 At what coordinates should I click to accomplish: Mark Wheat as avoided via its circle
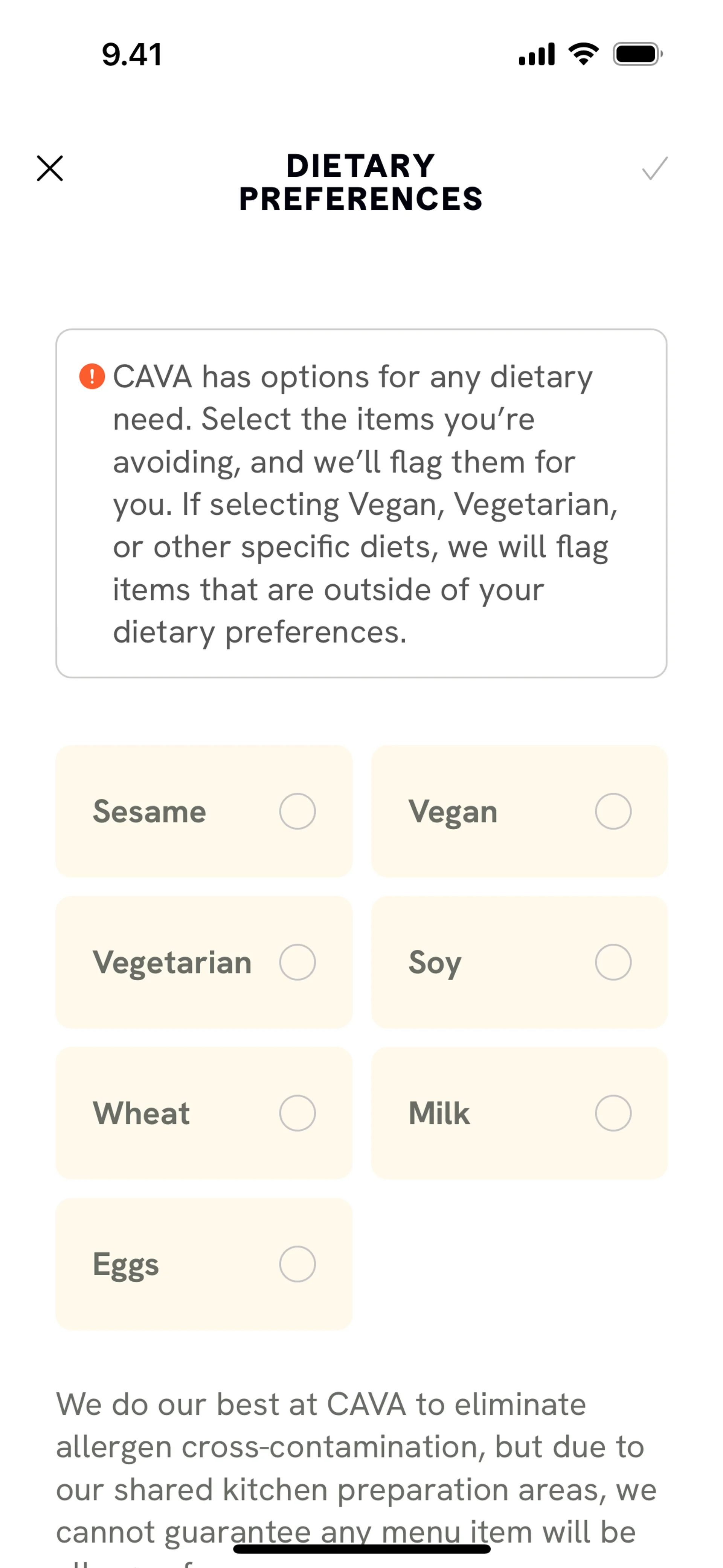point(297,1113)
